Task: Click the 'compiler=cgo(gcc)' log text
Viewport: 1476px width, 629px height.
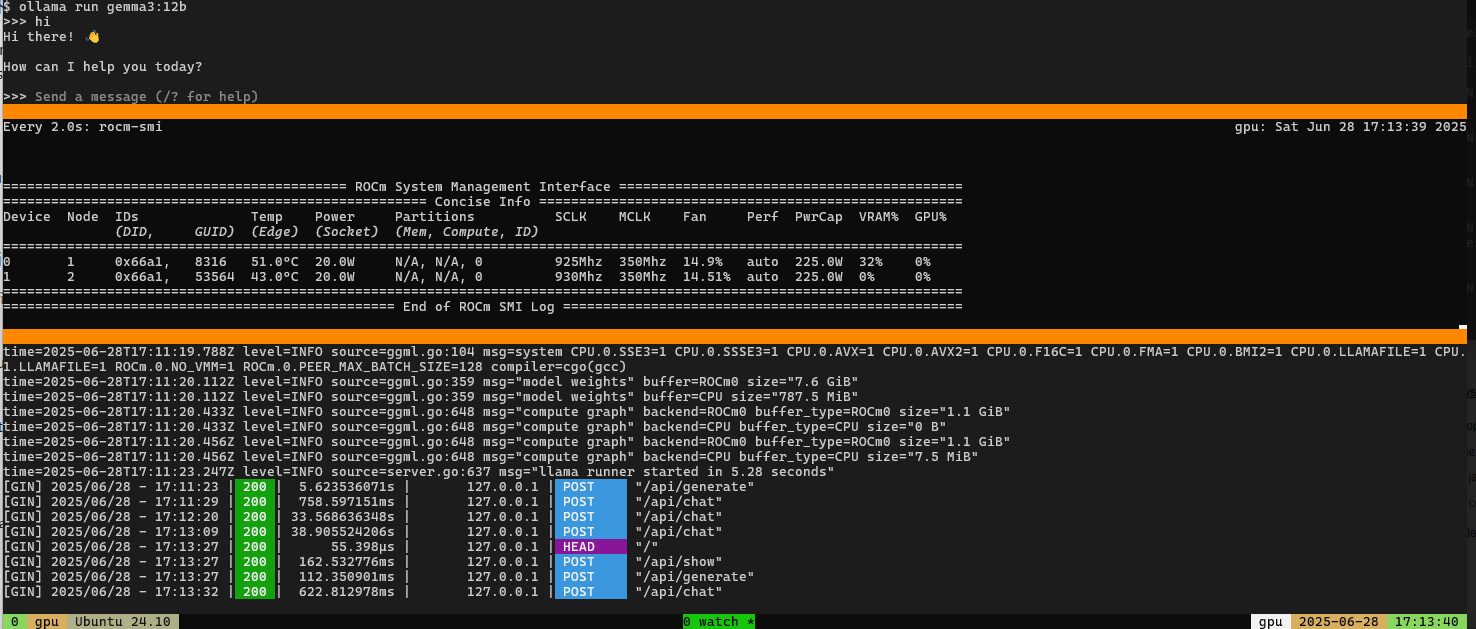Action: pos(559,367)
